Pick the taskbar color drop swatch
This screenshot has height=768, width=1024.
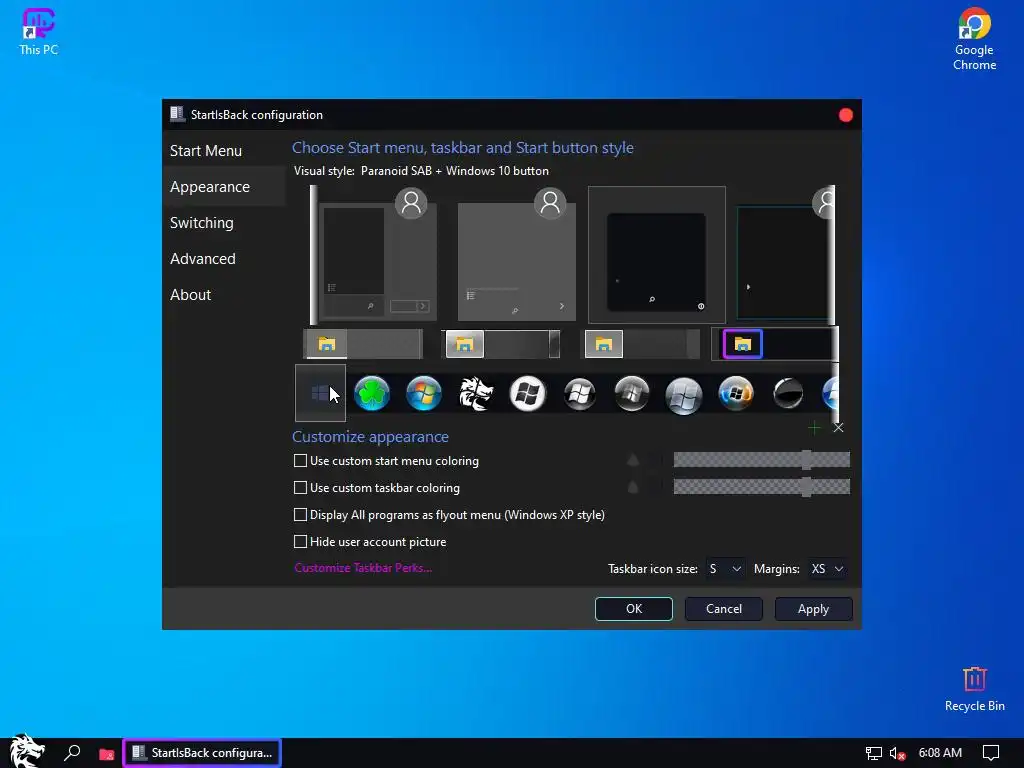pyautogui.click(x=632, y=487)
